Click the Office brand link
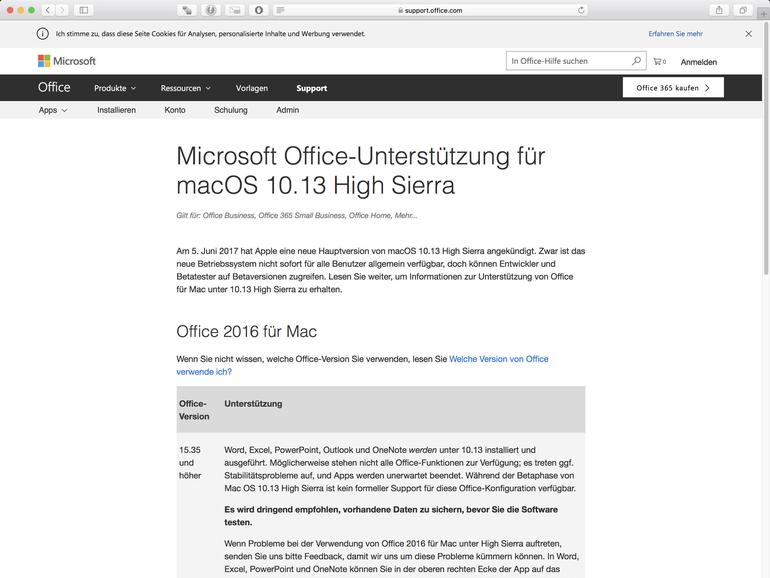 (54, 87)
